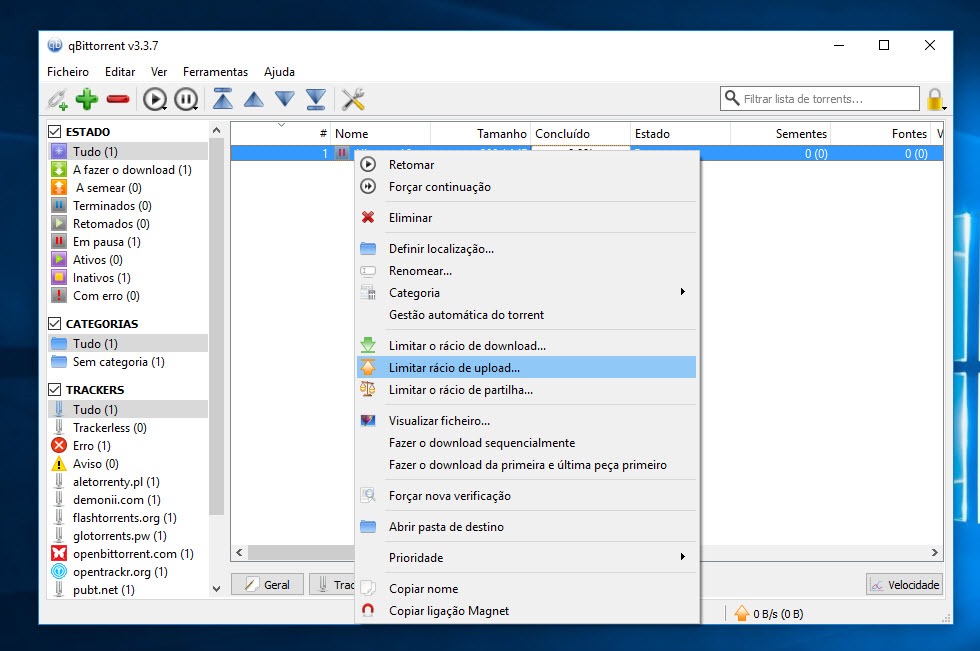The image size is (980, 651).
Task: Click the Velocidade button
Action: pyautogui.click(x=904, y=584)
